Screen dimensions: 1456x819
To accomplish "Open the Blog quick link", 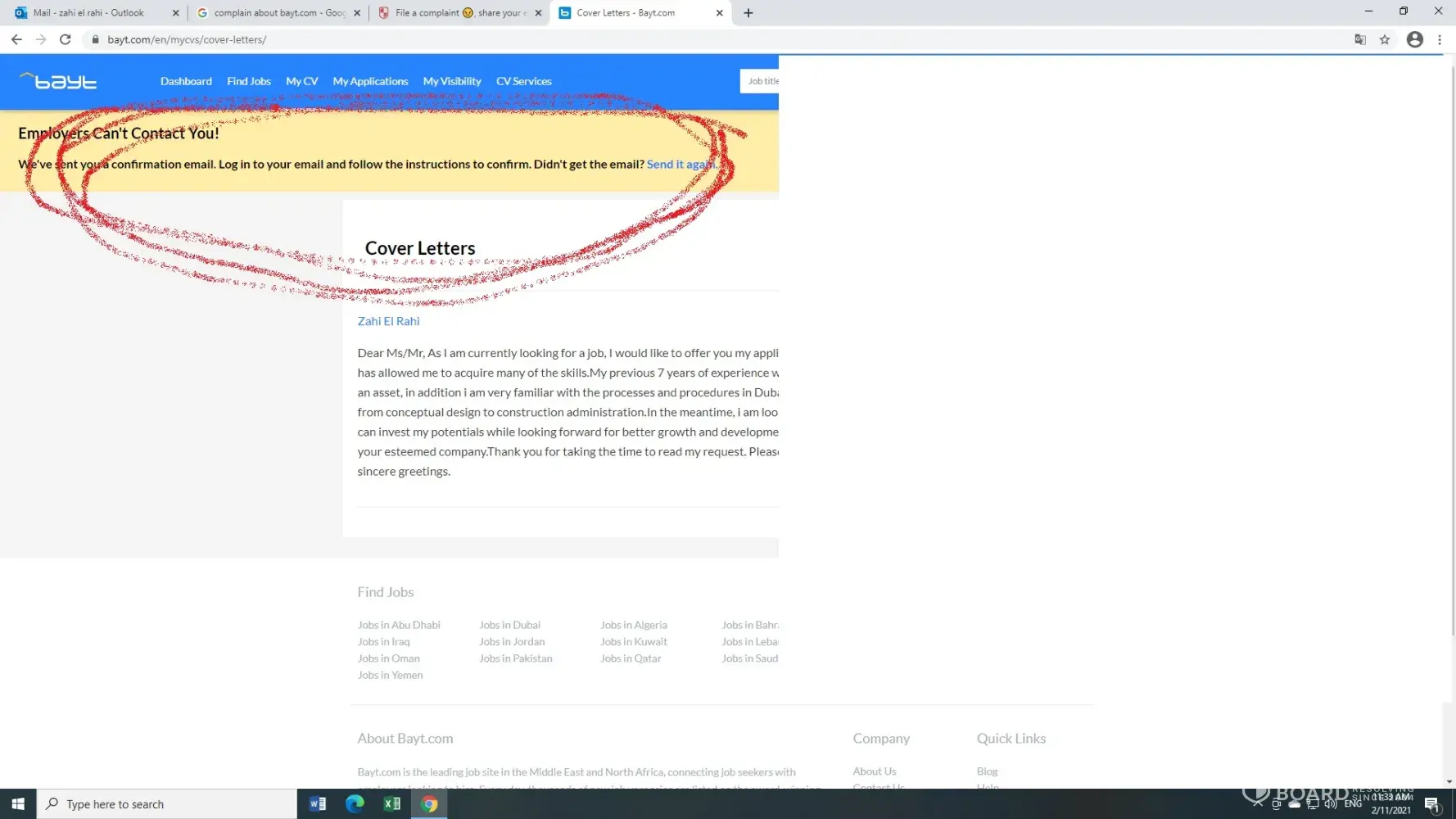I will click(x=987, y=771).
